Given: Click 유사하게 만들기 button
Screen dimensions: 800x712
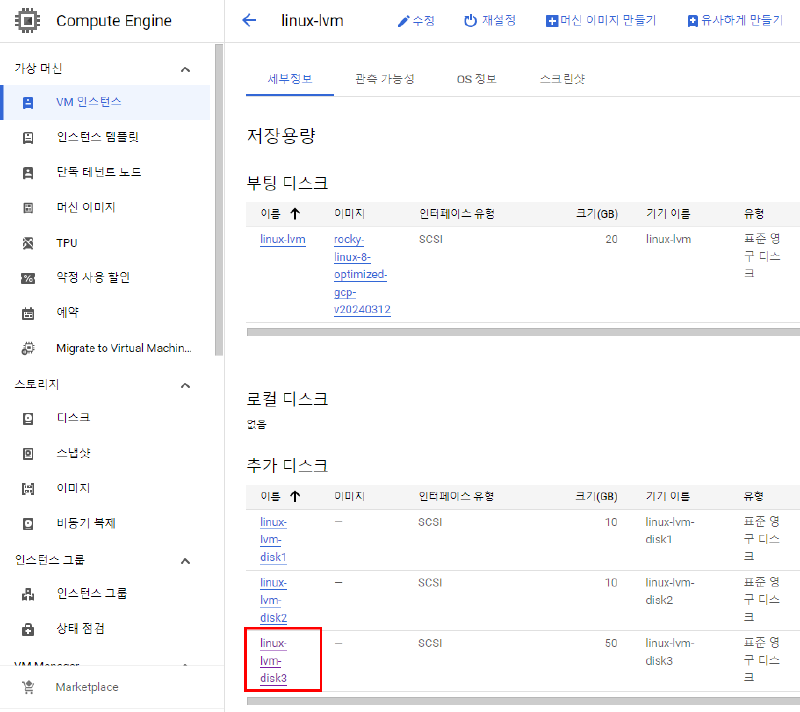Looking at the screenshot, I should (735, 21).
